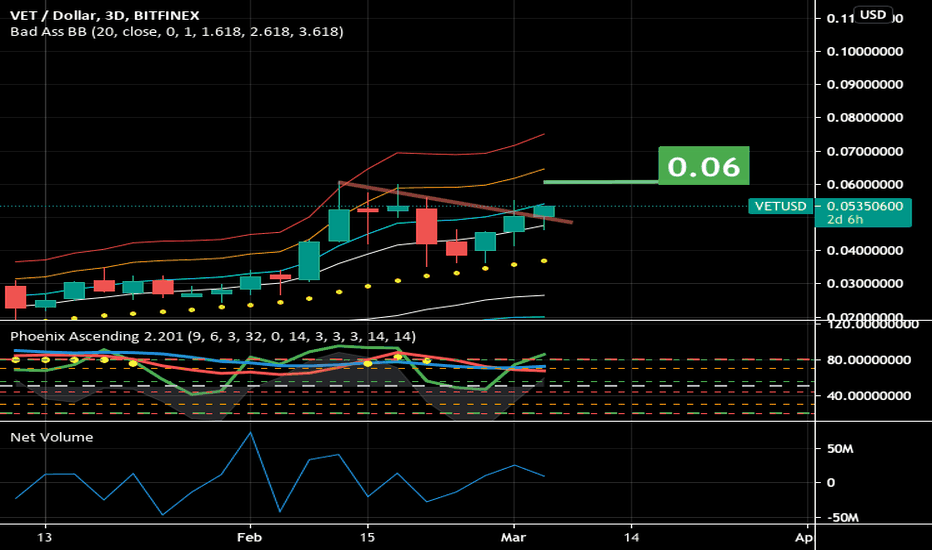The image size is (932, 550).
Task: Click the 0.10000000 price axis label
Action: pyautogui.click(x=865, y=52)
